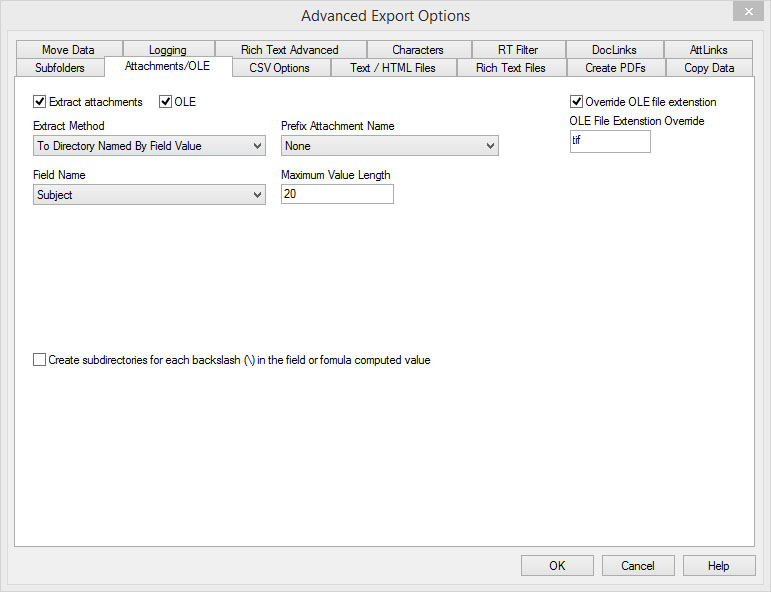Click the OLE File Extension Override label

pos(637,121)
